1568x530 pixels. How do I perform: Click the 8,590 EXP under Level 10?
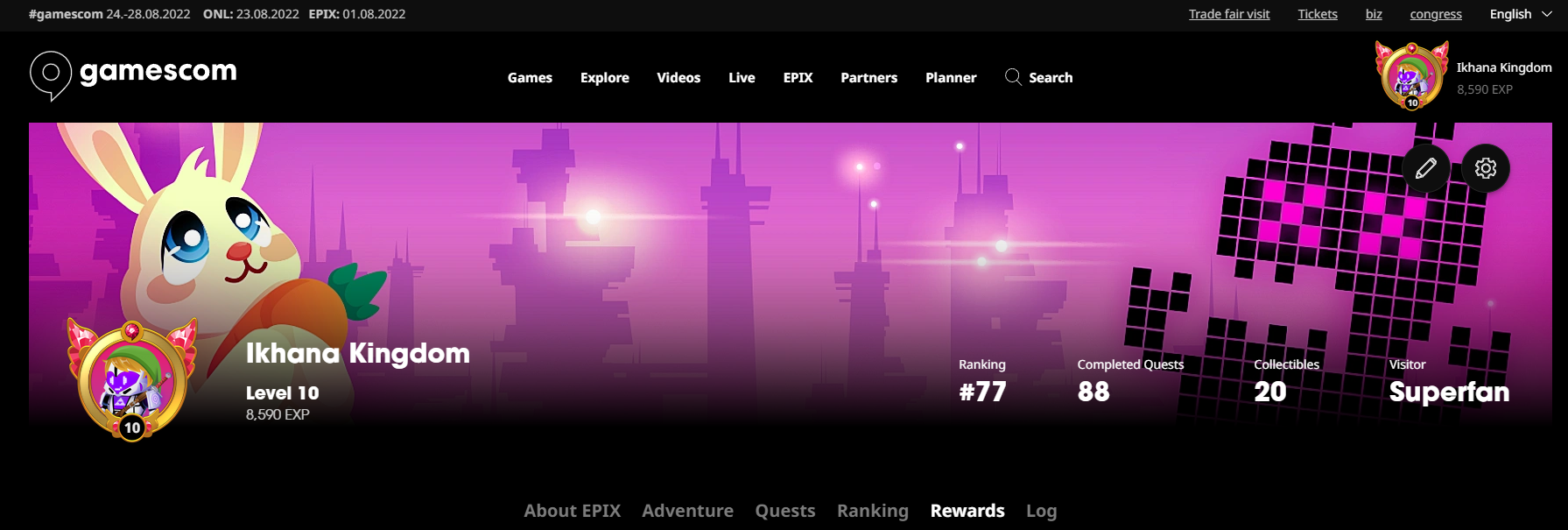coord(278,414)
